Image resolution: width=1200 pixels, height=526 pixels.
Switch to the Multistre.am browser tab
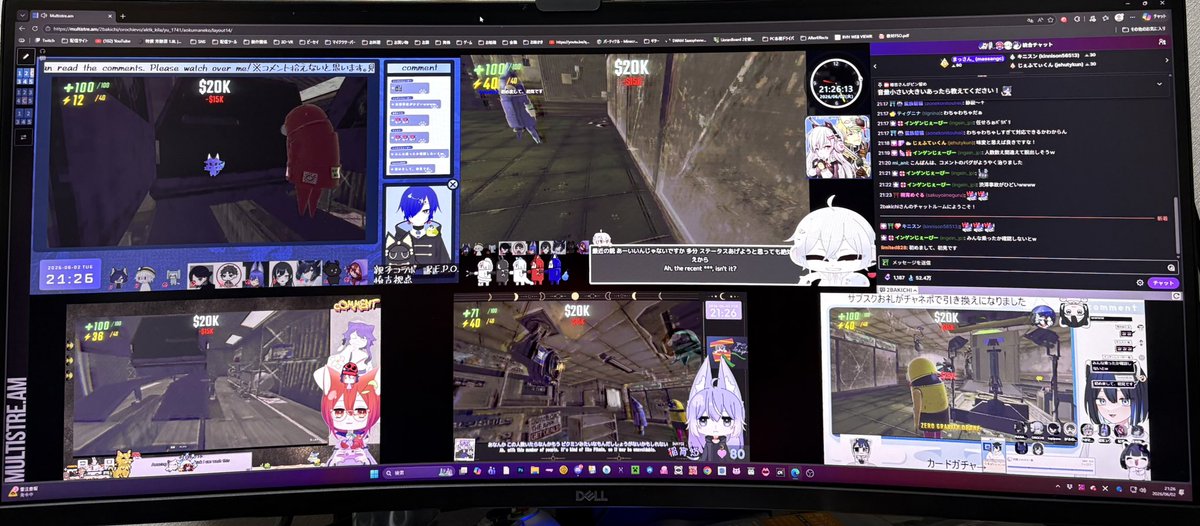[73, 16]
